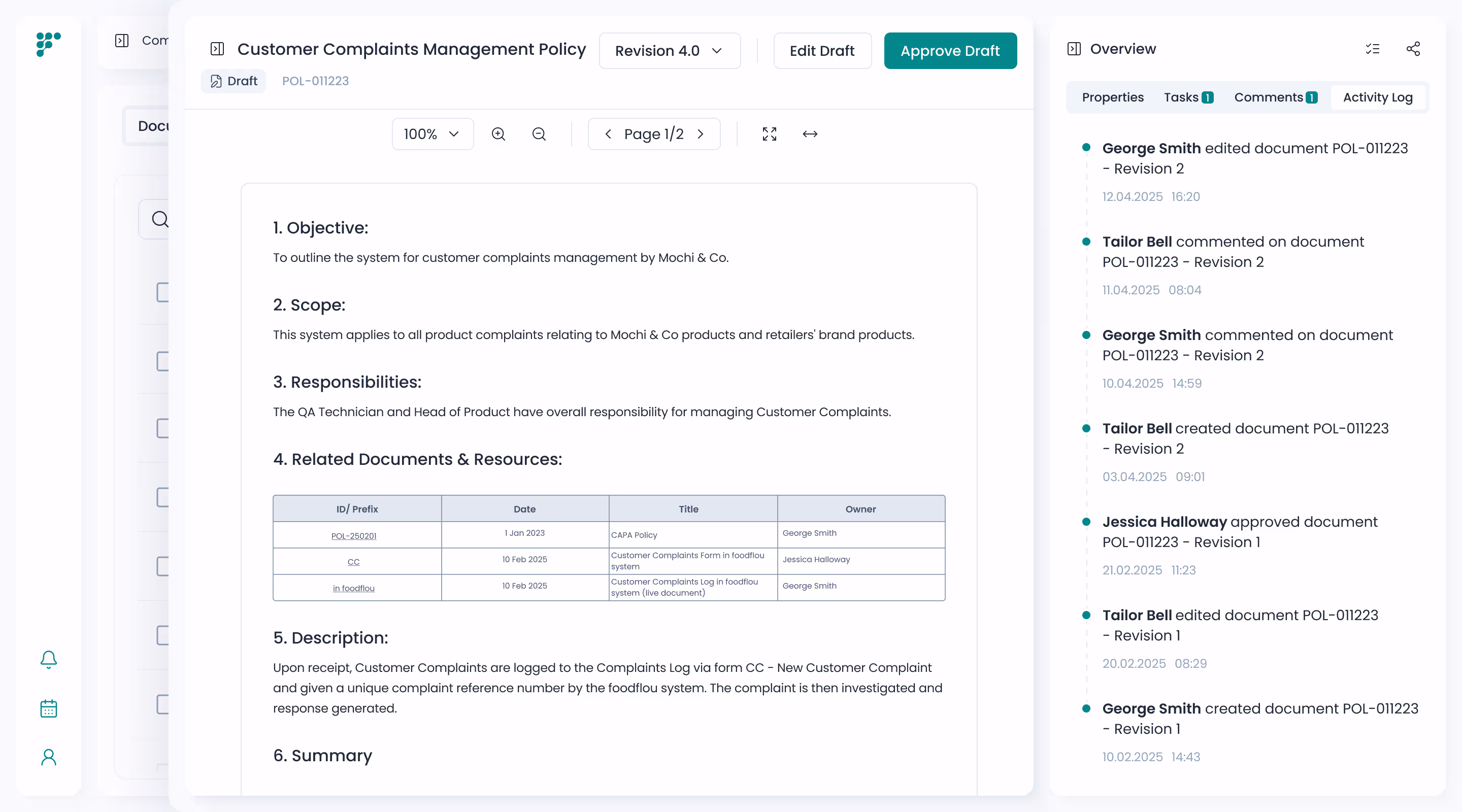This screenshot has height=812, width=1462.
Task: Open the 100% zoom level dropdown
Action: coord(433,134)
